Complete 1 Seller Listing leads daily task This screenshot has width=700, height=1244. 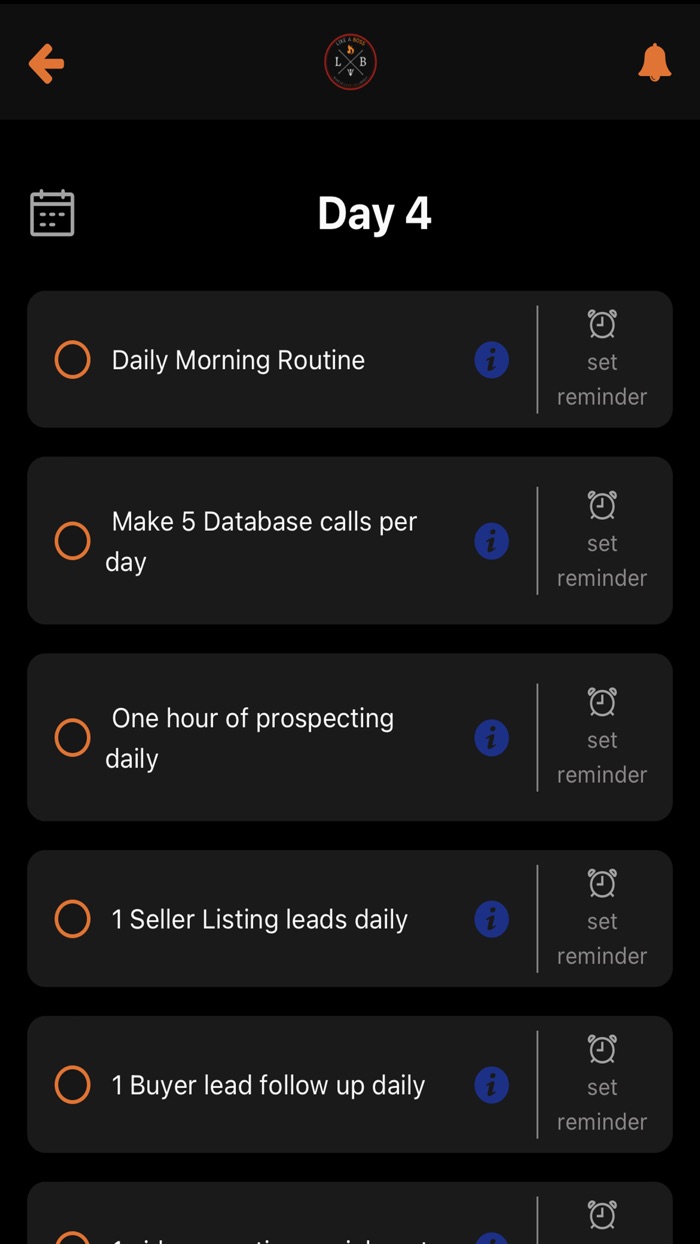tap(72, 919)
